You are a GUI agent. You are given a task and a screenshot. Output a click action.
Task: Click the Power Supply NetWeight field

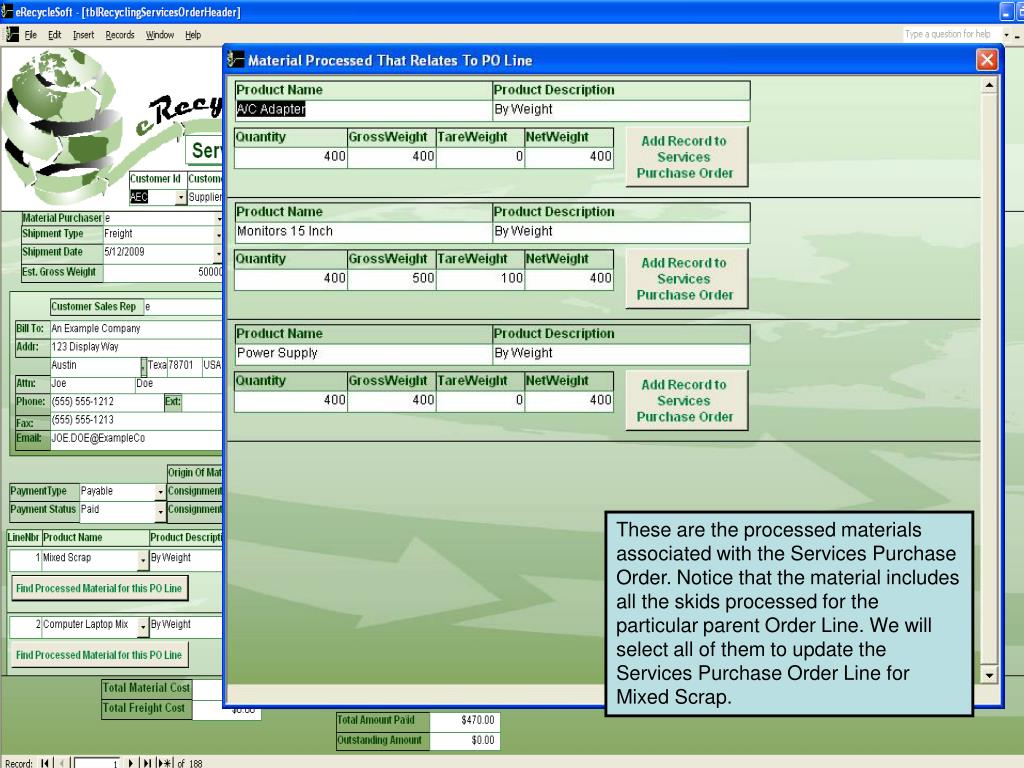pyautogui.click(x=569, y=400)
